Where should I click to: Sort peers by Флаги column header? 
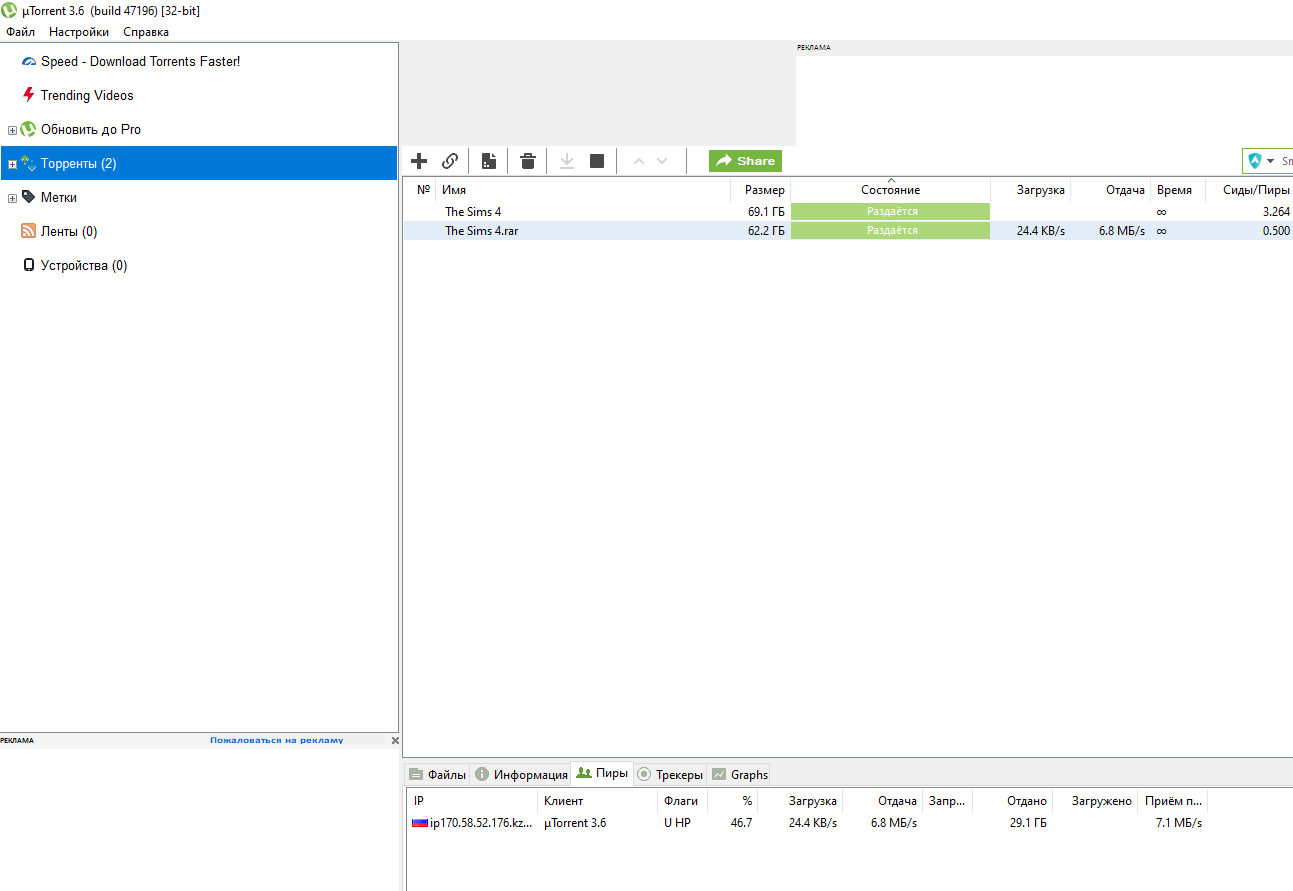(x=683, y=801)
